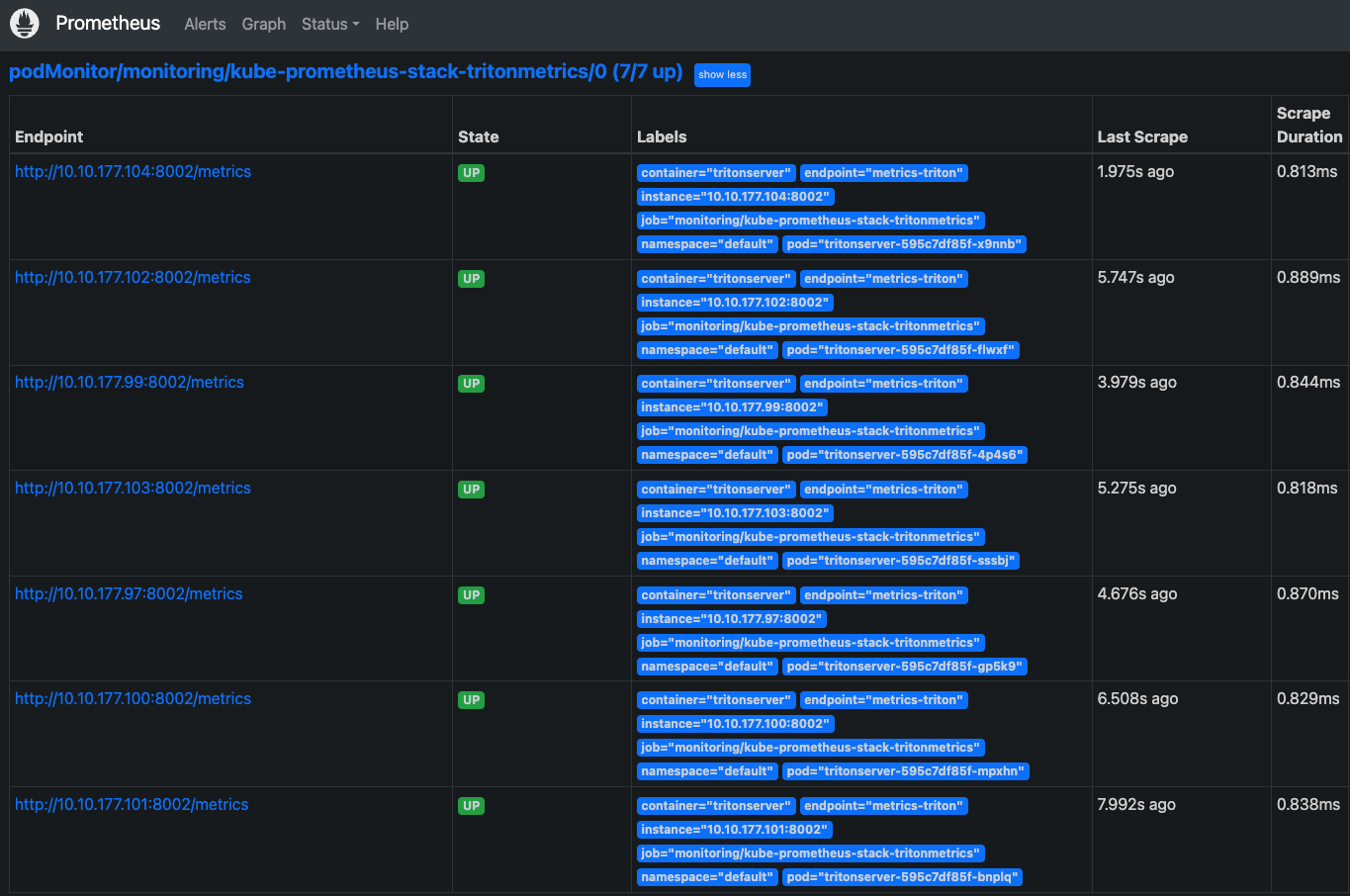Click the UP badge for 10.10.177.104
Image resolution: width=1350 pixels, height=896 pixels.
click(471, 173)
